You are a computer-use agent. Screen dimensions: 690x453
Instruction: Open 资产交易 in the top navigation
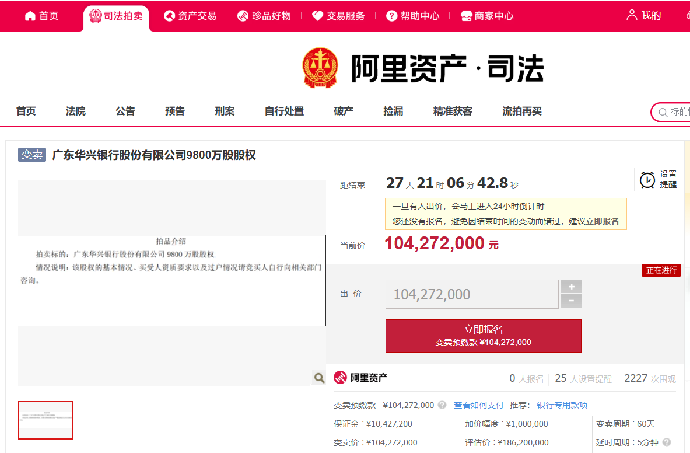pos(190,17)
